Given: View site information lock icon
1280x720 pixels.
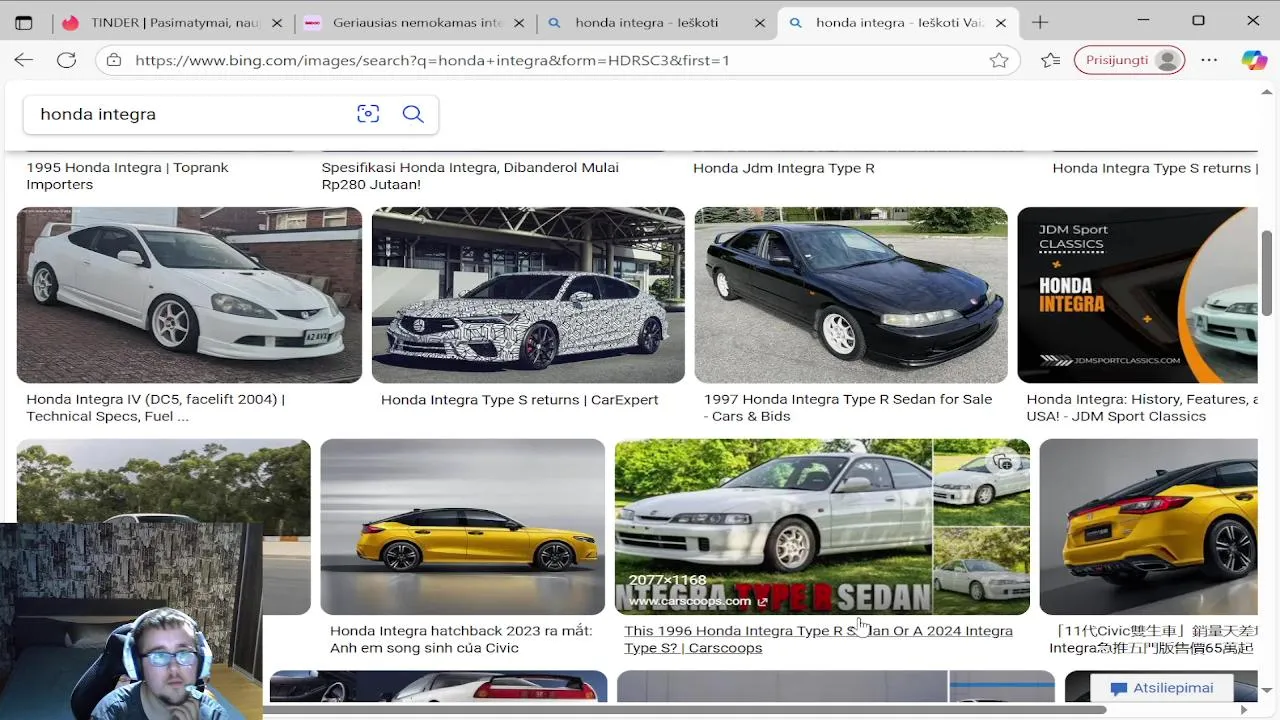Looking at the screenshot, I should click(114, 60).
